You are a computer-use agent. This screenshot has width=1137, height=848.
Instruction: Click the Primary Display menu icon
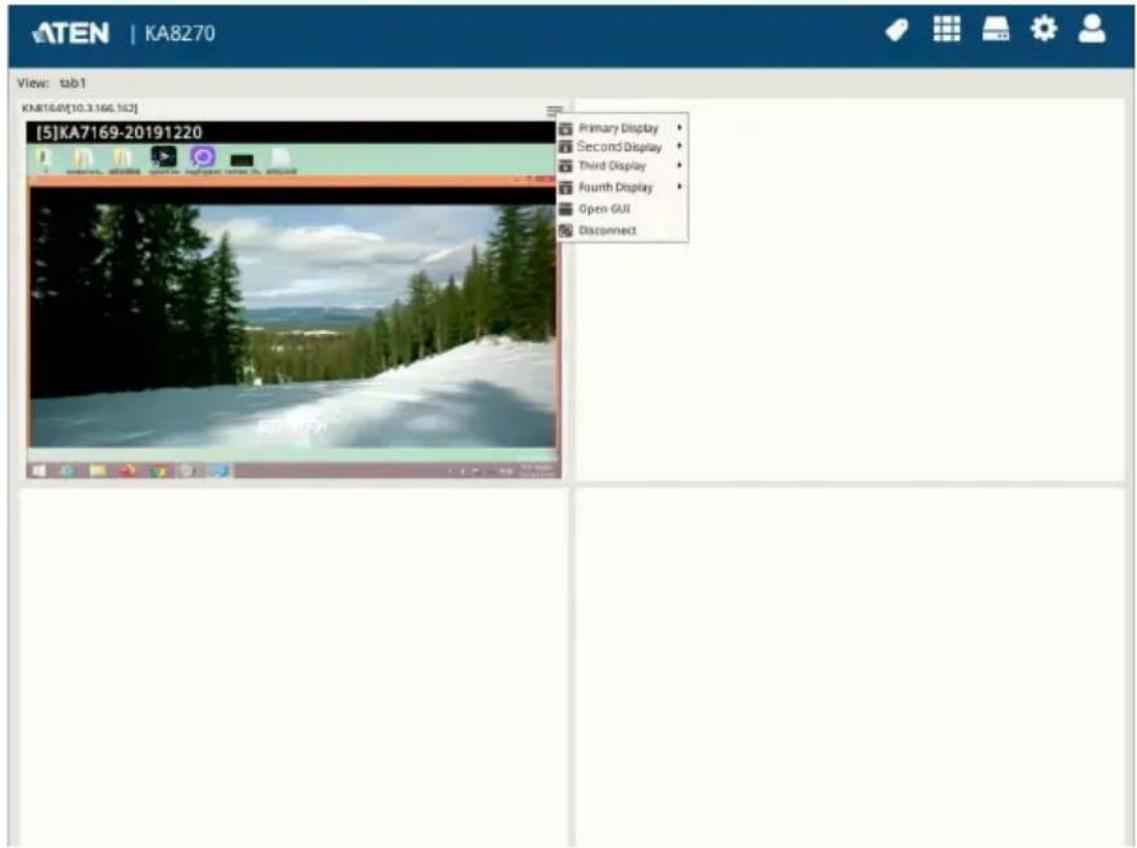566,128
